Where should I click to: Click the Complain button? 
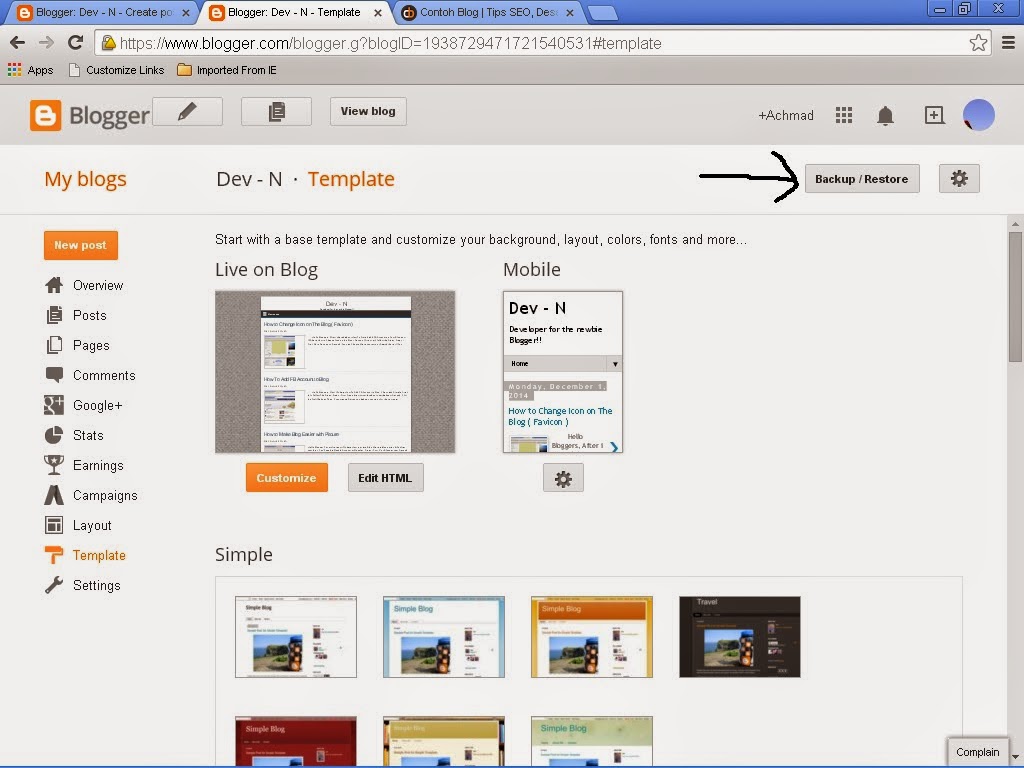pyautogui.click(x=978, y=752)
